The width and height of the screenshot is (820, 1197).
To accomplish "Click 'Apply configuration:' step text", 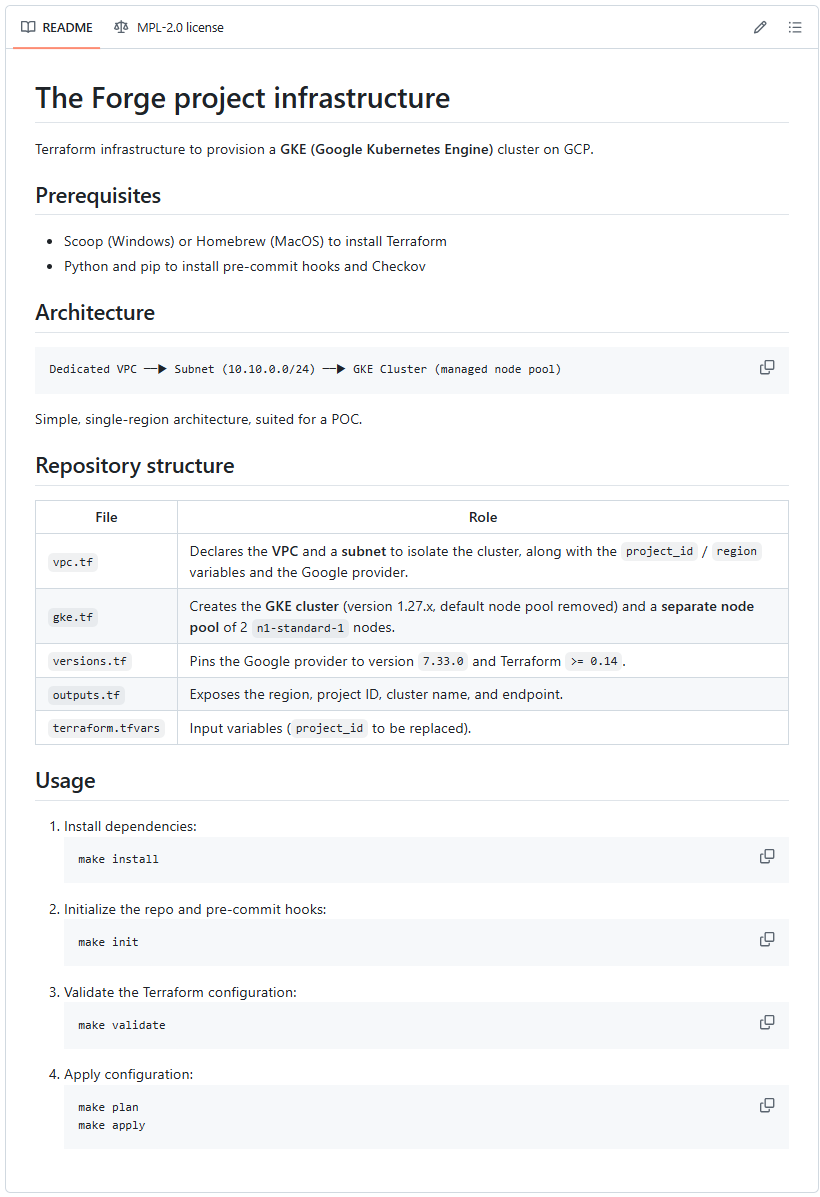I will [x=128, y=1074].
